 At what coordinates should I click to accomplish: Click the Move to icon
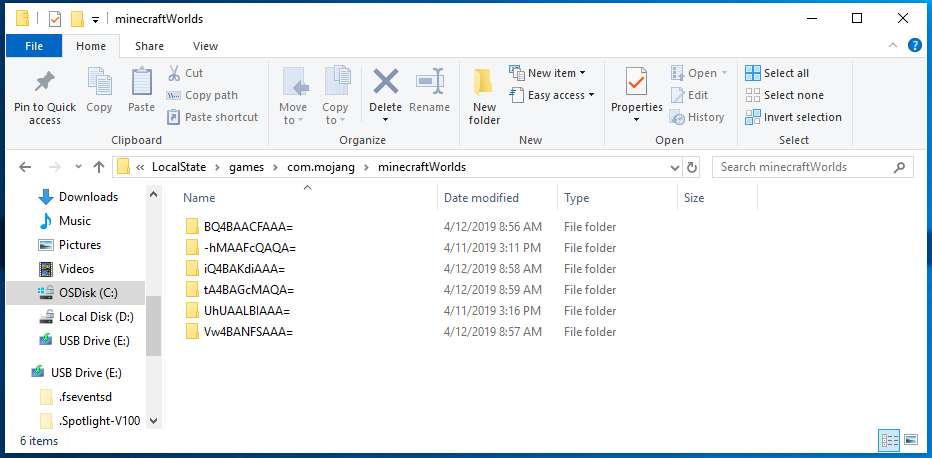coord(295,82)
